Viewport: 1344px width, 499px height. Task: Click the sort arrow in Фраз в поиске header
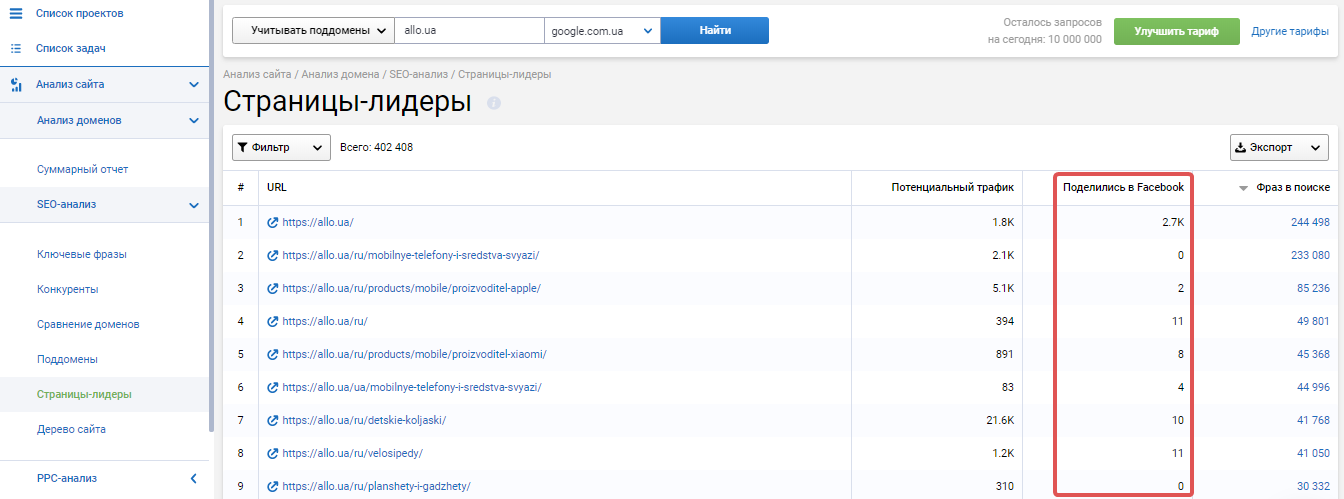[x=1243, y=188]
